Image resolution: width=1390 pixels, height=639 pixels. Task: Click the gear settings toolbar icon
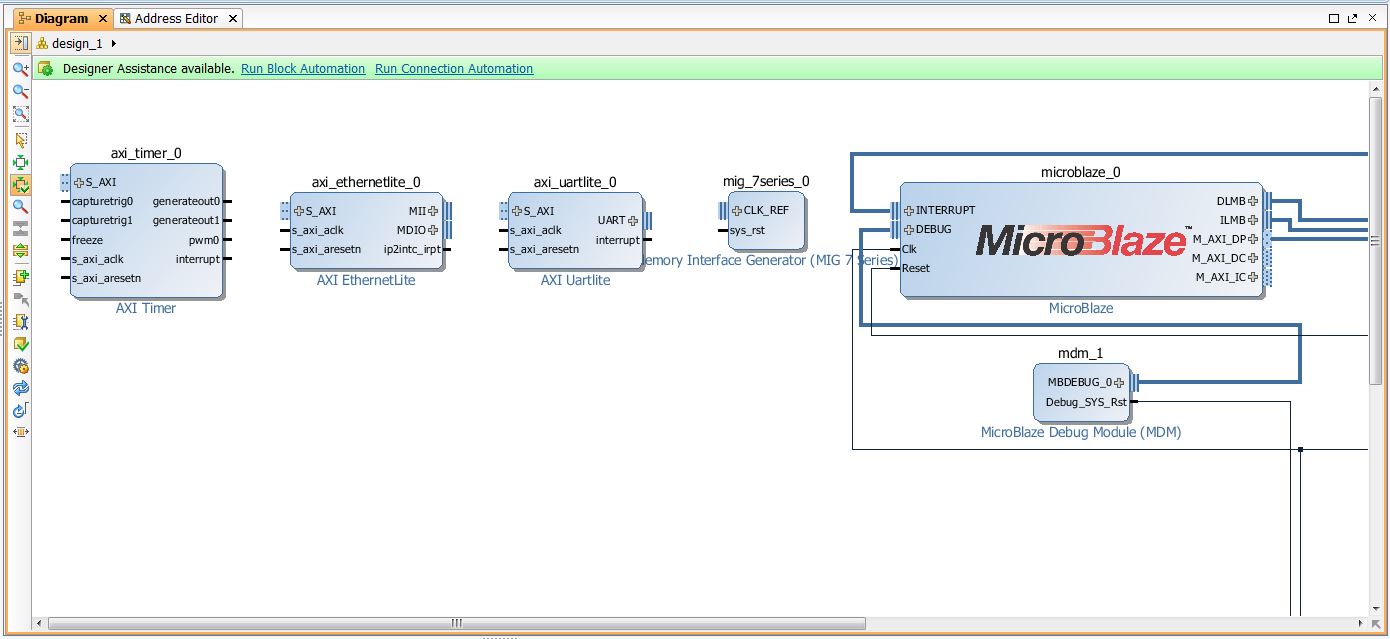[20, 366]
